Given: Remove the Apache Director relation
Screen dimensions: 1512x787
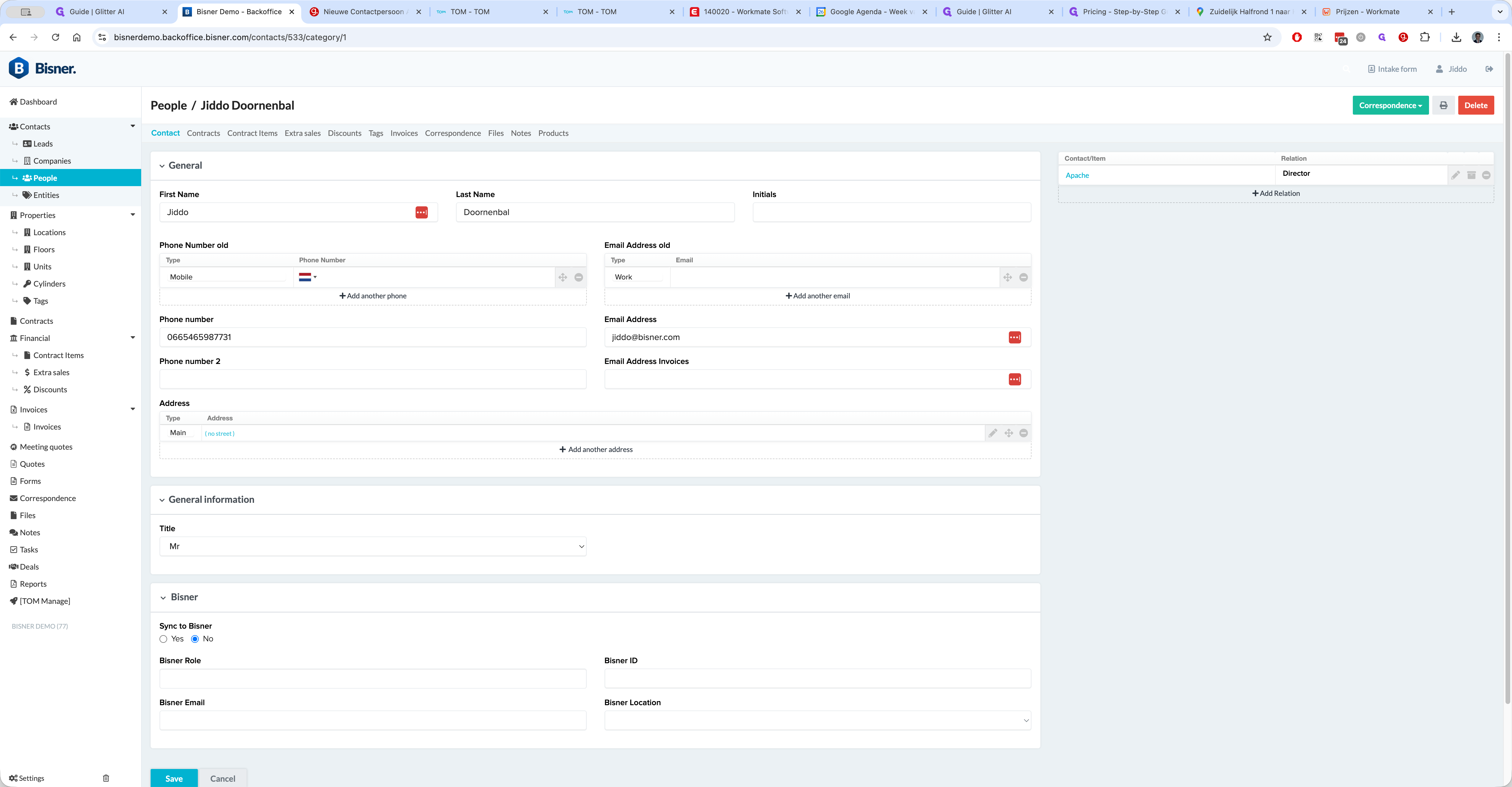Looking at the screenshot, I should [1486, 175].
